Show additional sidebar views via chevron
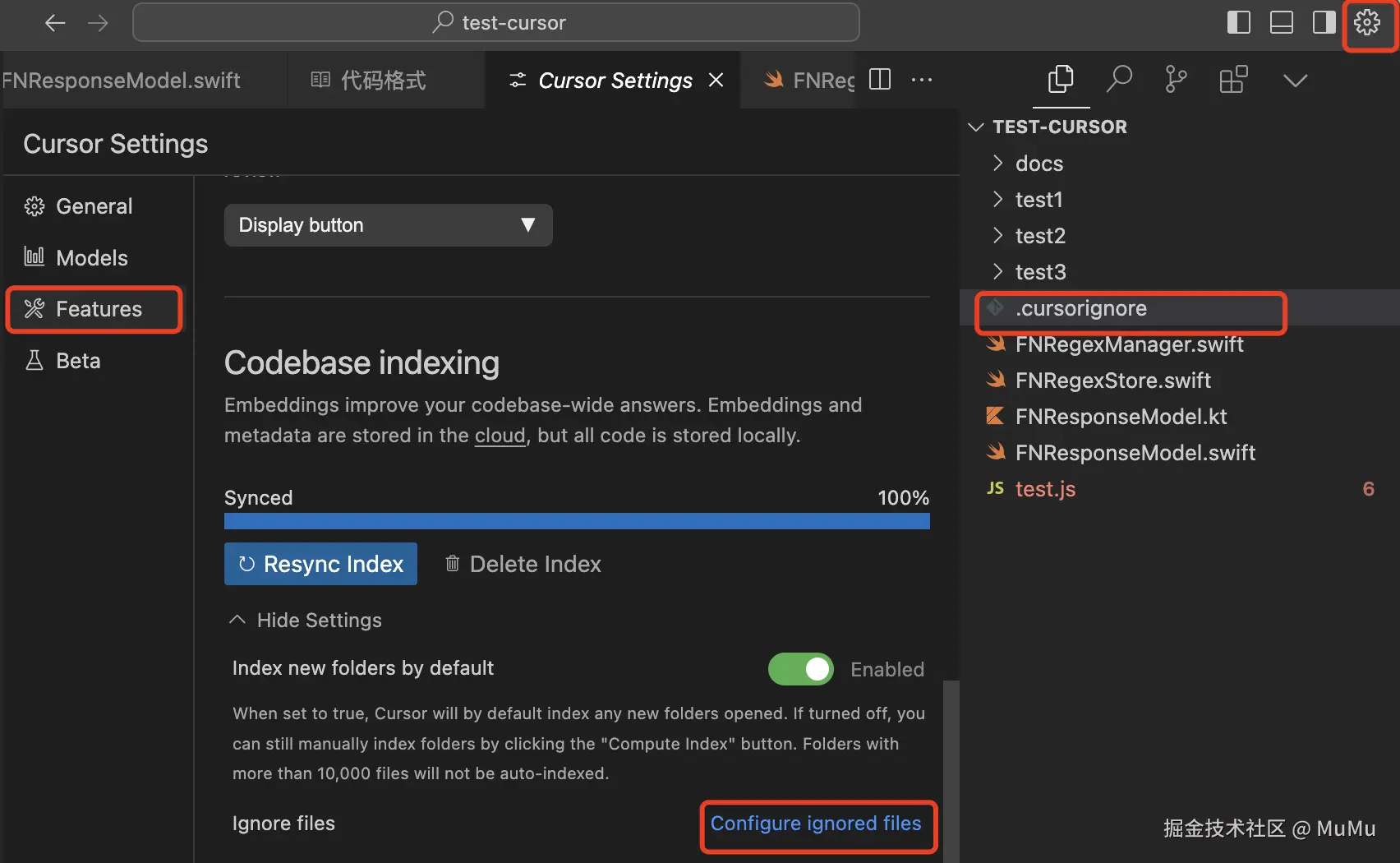Viewport: 1400px width, 863px height. (x=1295, y=80)
